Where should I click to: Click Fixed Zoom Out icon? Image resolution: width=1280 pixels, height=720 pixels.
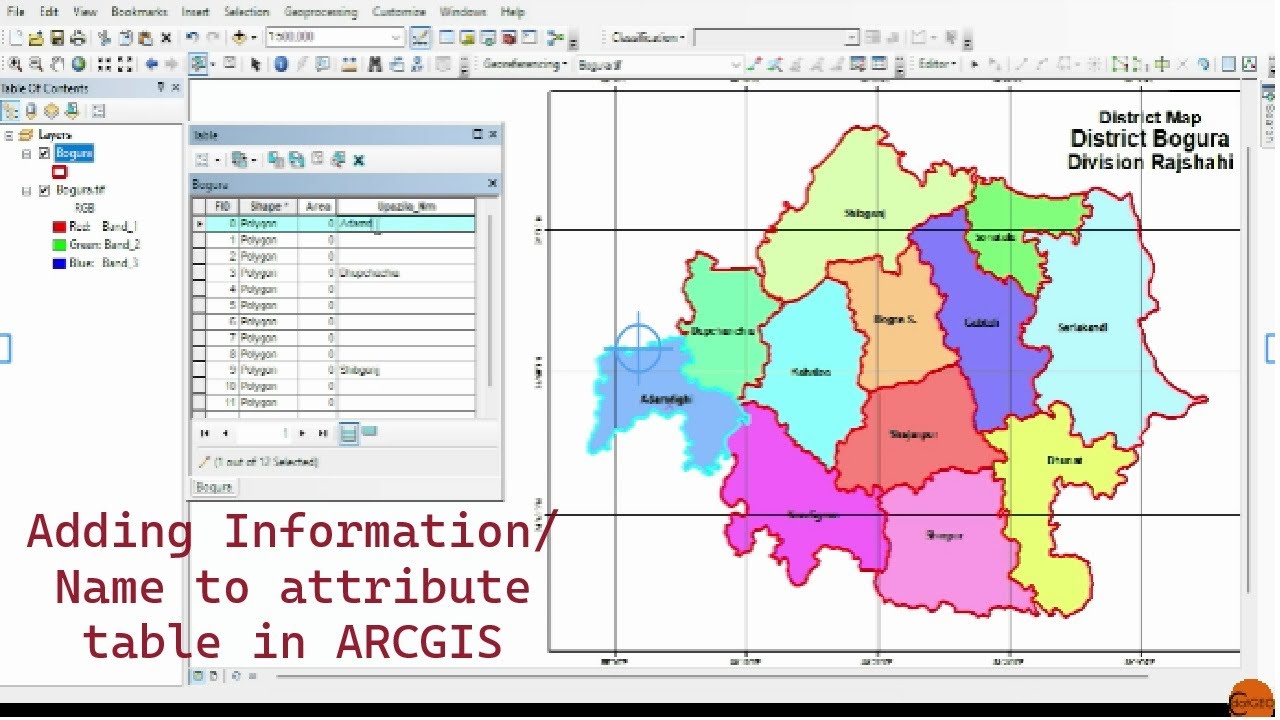(125, 64)
